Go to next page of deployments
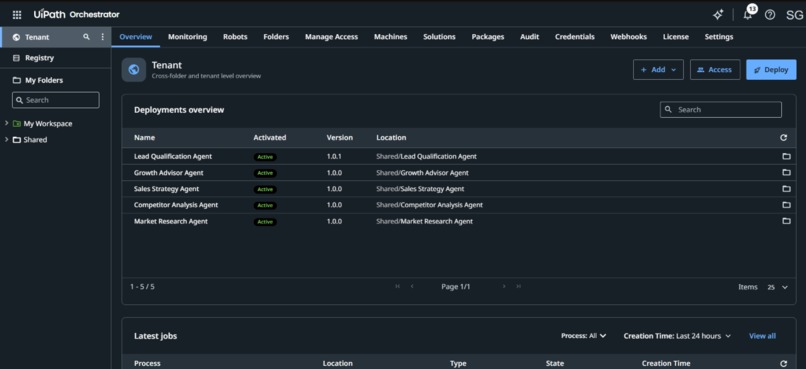The height and width of the screenshot is (369, 806). (x=504, y=286)
